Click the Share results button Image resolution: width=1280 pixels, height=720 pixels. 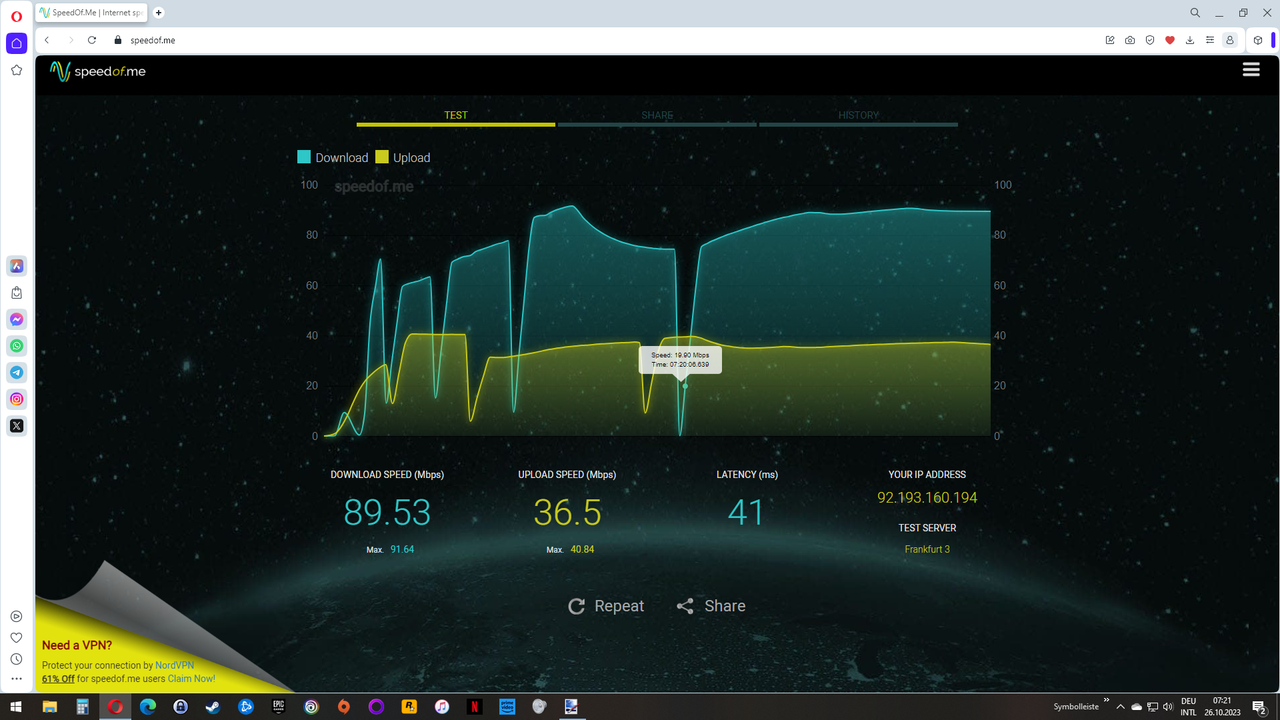(711, 606)
